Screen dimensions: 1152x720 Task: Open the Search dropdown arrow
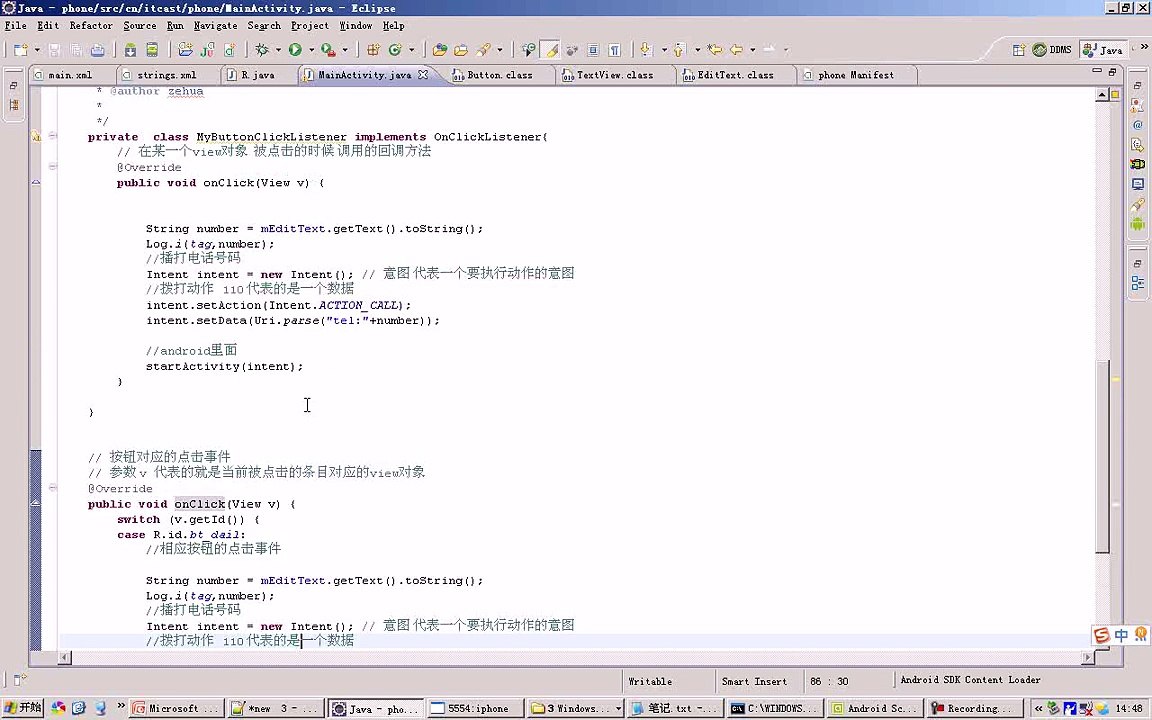[500, 50]
